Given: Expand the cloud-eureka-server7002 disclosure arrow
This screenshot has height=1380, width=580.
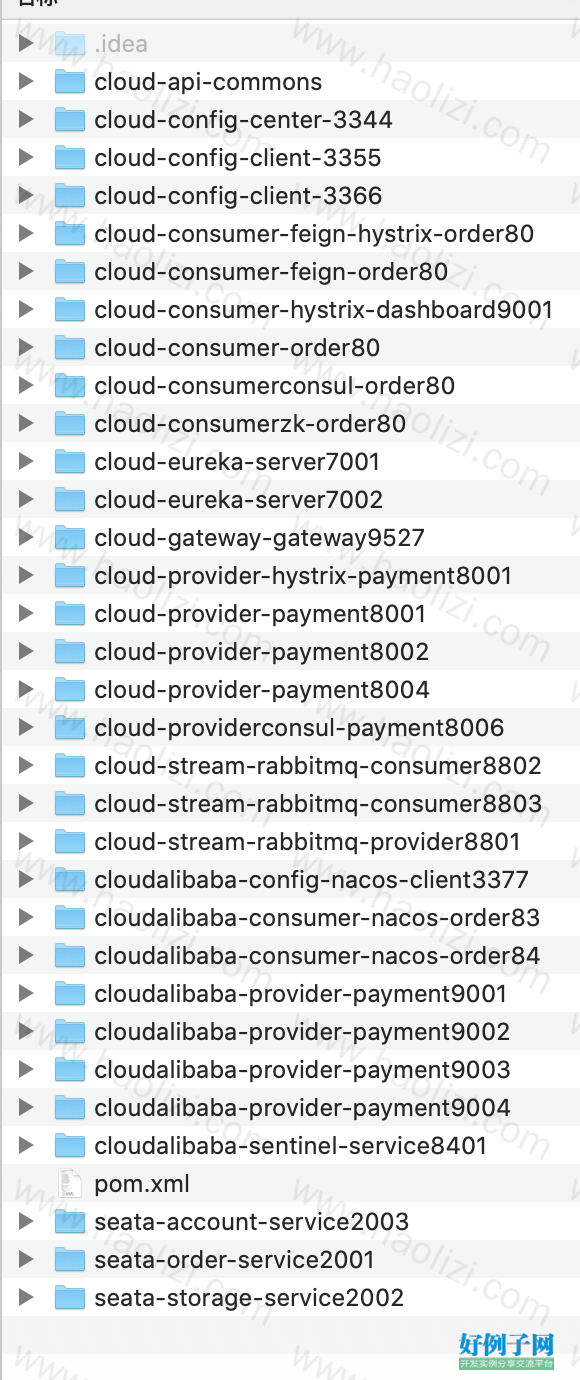Looking at the screenshot, I should tap(26, 500).
